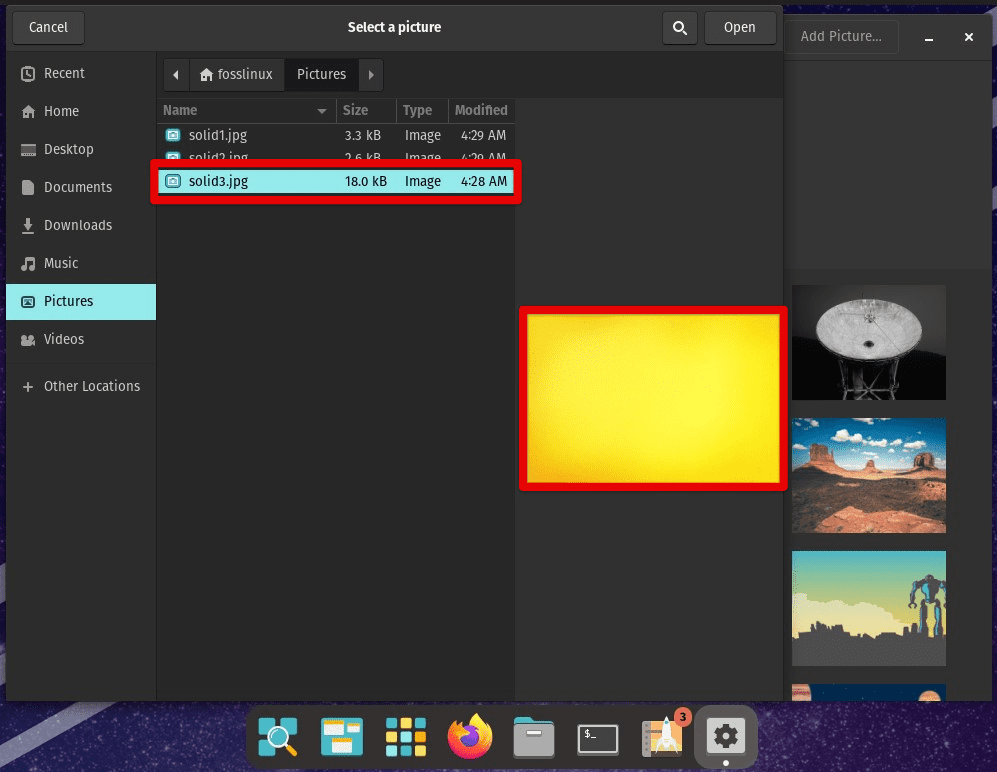Open Pop!_Shop rocket icon with badge
997x772 pixels.
[x=662, y=738]
